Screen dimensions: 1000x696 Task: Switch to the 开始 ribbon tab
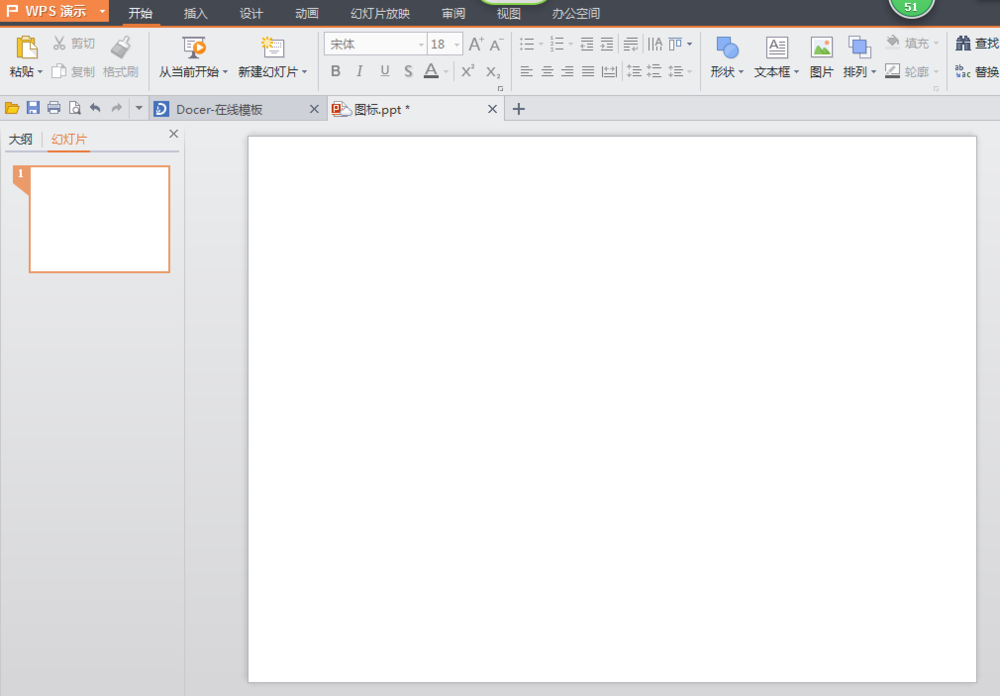[x=140, y=13]
